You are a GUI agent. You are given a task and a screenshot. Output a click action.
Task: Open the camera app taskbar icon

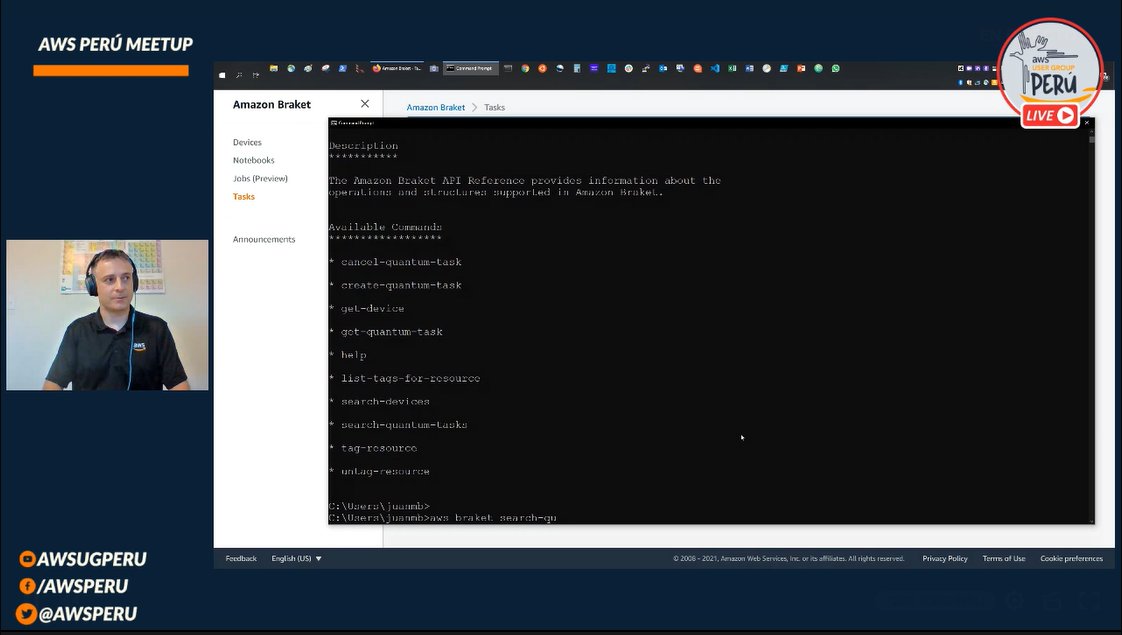434,68
